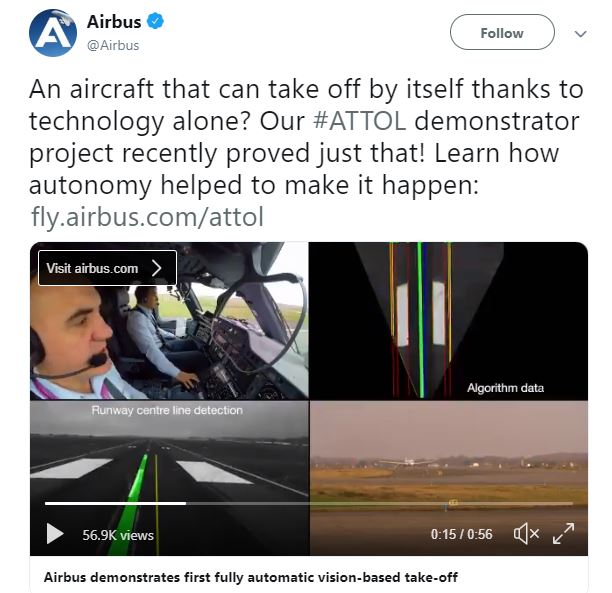Open the tweet options chevron menu
Image resolution: width=612 pixels, height=593 pixels.
pos(580,34)
